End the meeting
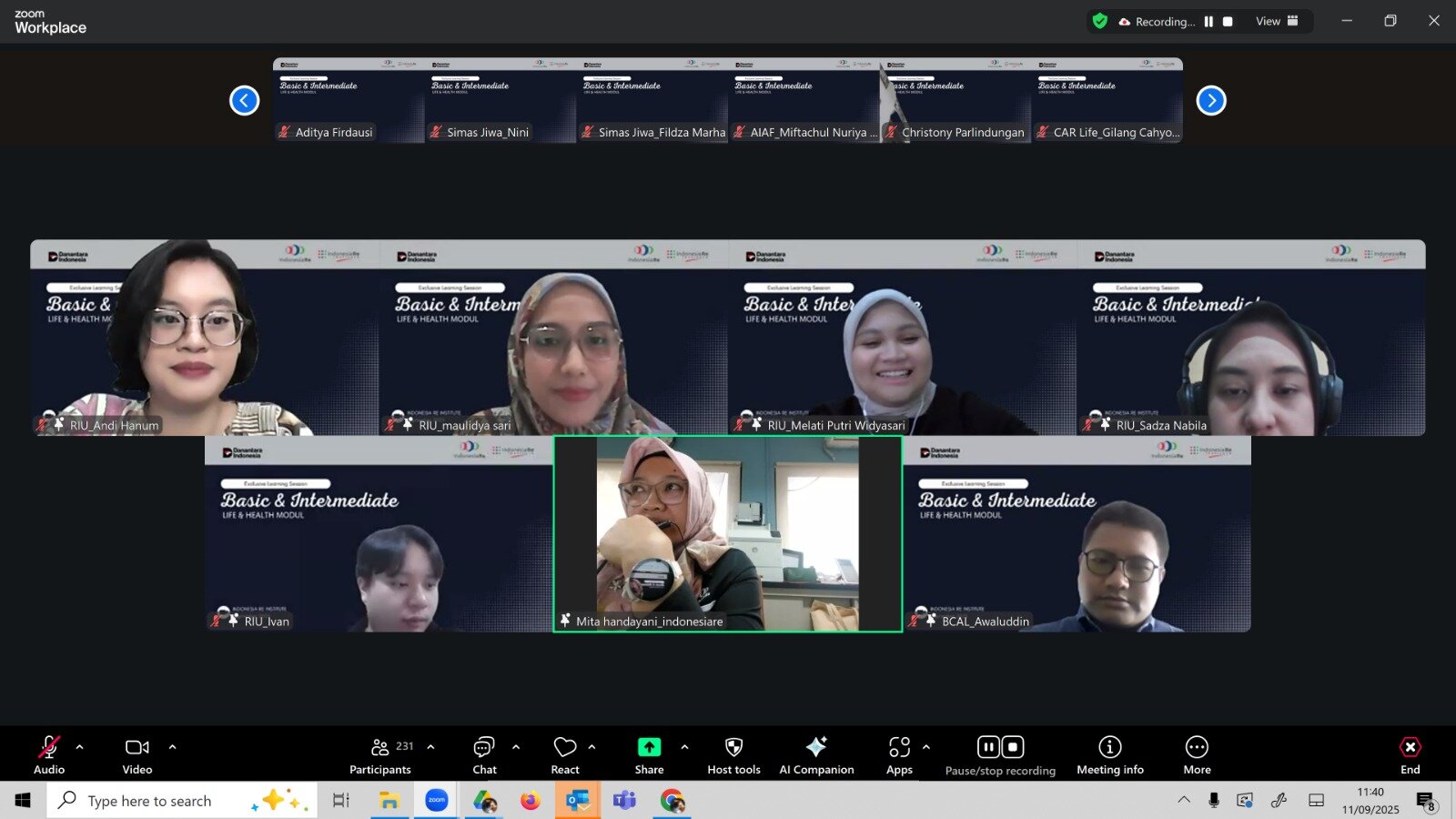Image resolution: width=1456 pixels, height=819 pixels. (x=1410, y=755)
